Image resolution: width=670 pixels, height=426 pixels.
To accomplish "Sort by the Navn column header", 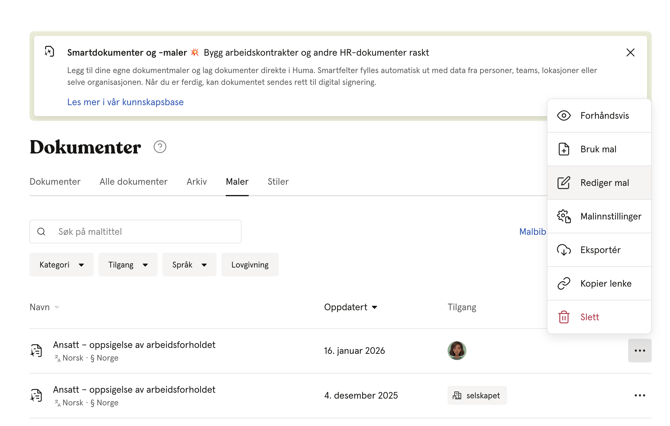I will [x=44, y=307].
